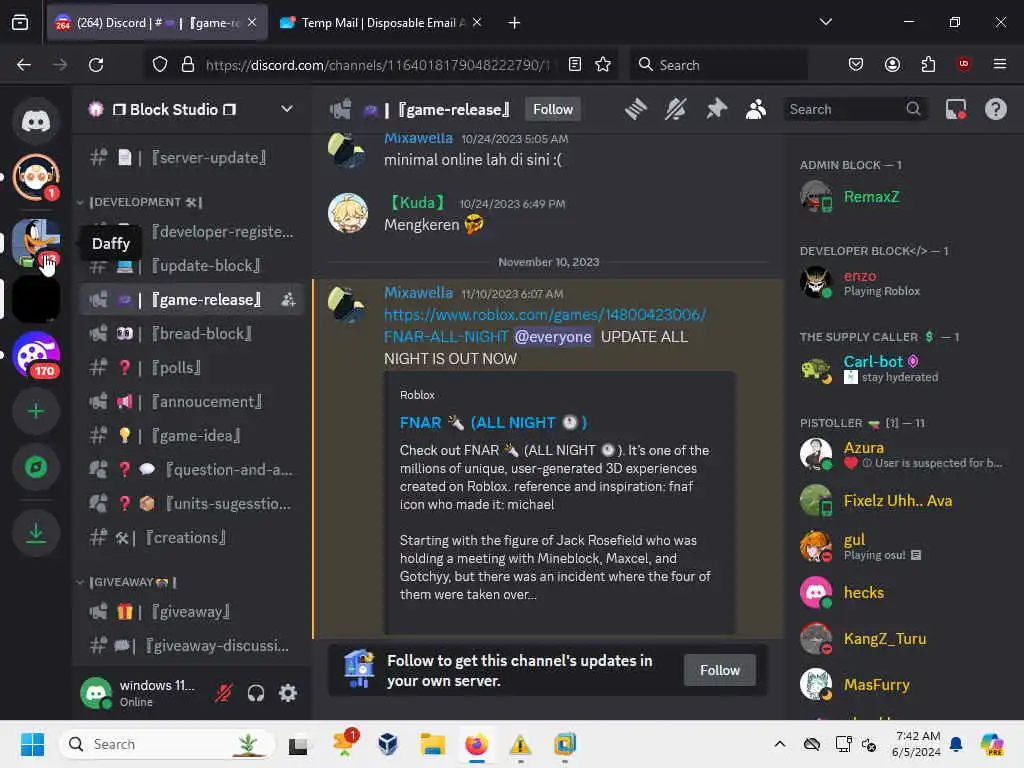Viewport: 1024px width, 768px height.
Task: Open the bread-block channel
Action: [x=192, y=334]
